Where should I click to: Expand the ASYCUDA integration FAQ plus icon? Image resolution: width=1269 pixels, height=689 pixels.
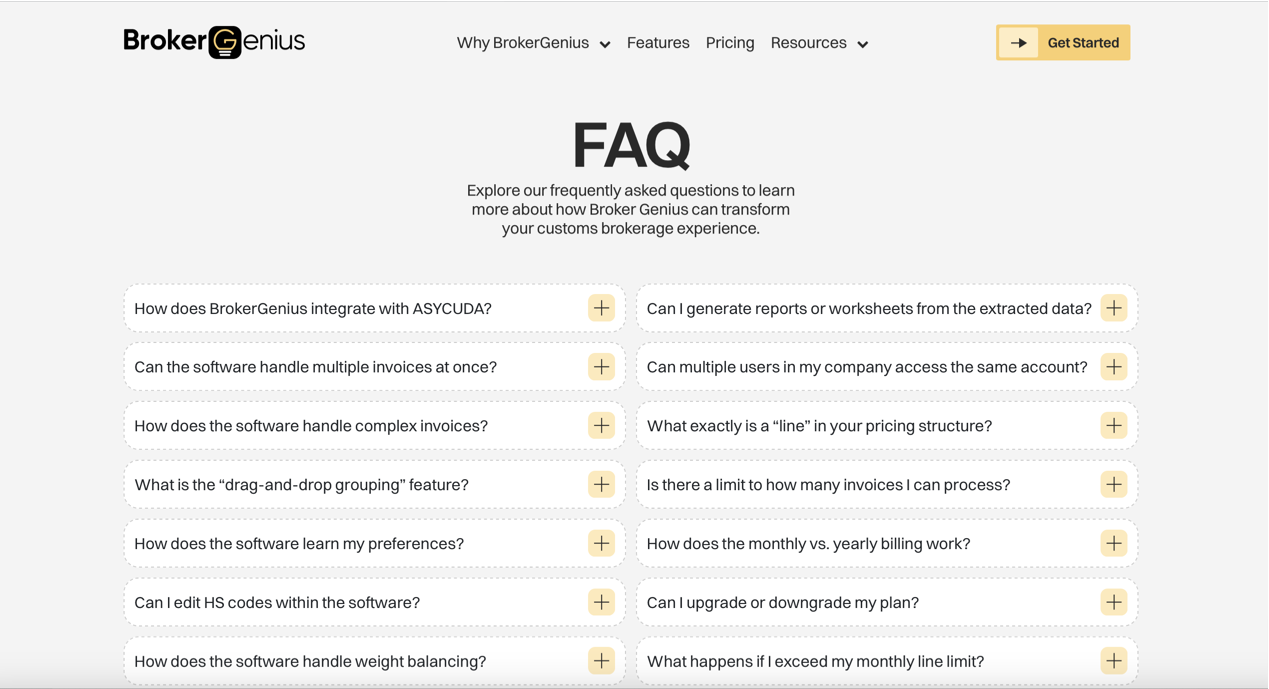(601, 308)
